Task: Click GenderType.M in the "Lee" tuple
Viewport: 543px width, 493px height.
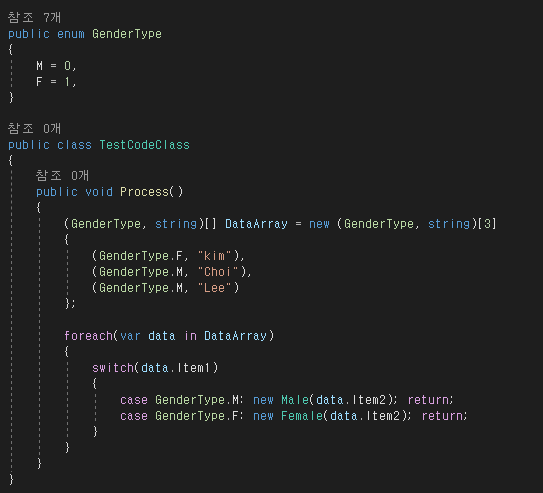Action: 141,288
